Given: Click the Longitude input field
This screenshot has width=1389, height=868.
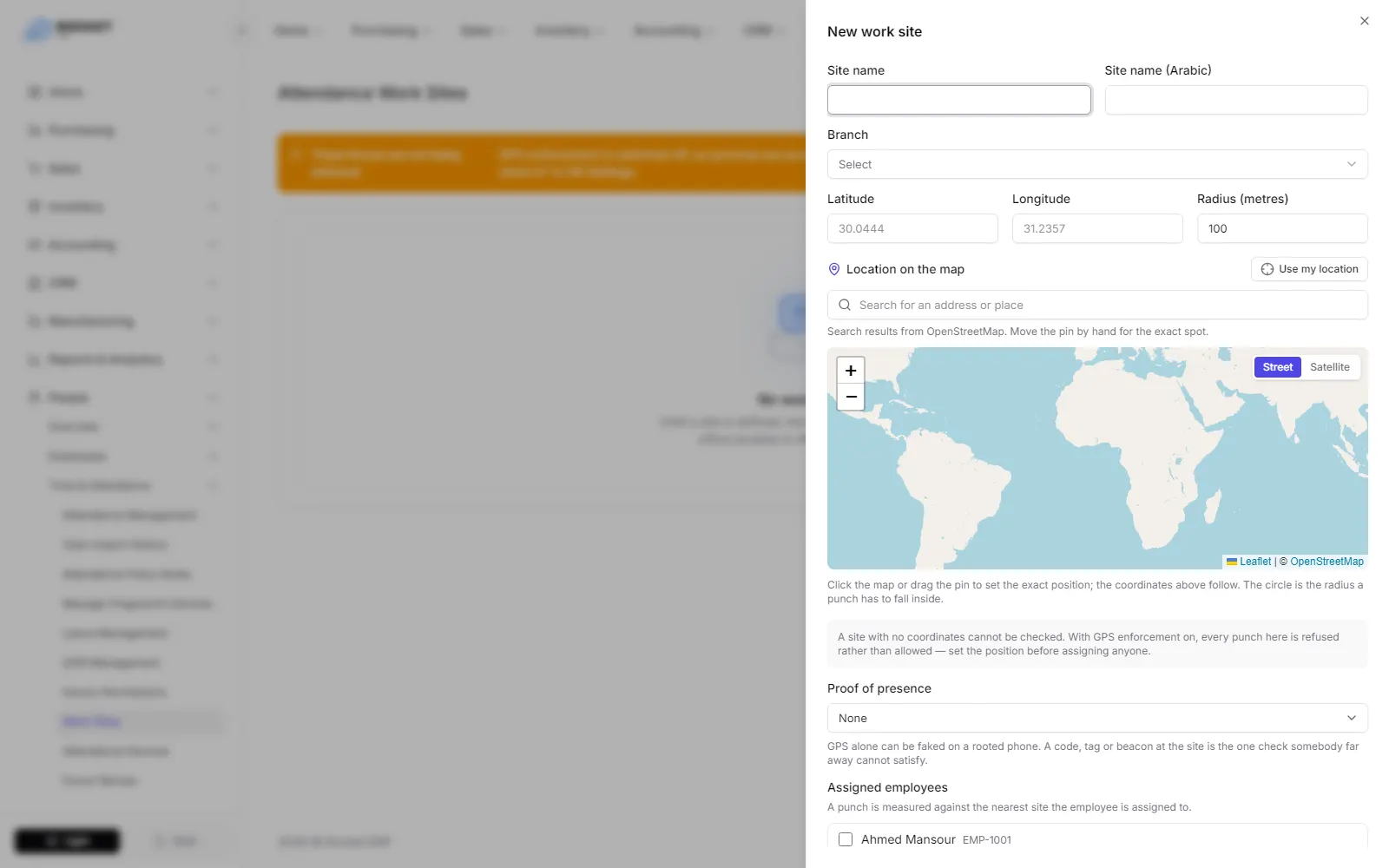Looking at the screenshot, I should pos(1097,228).
